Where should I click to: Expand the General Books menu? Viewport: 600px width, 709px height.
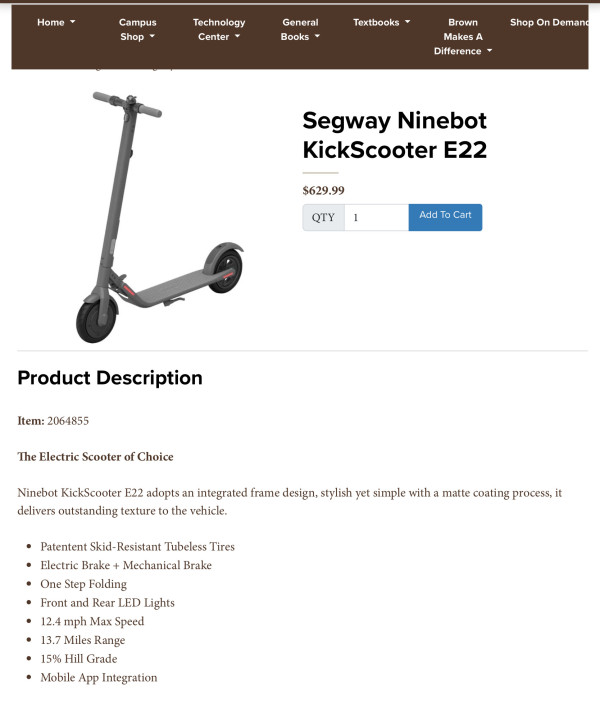point(300,29)
